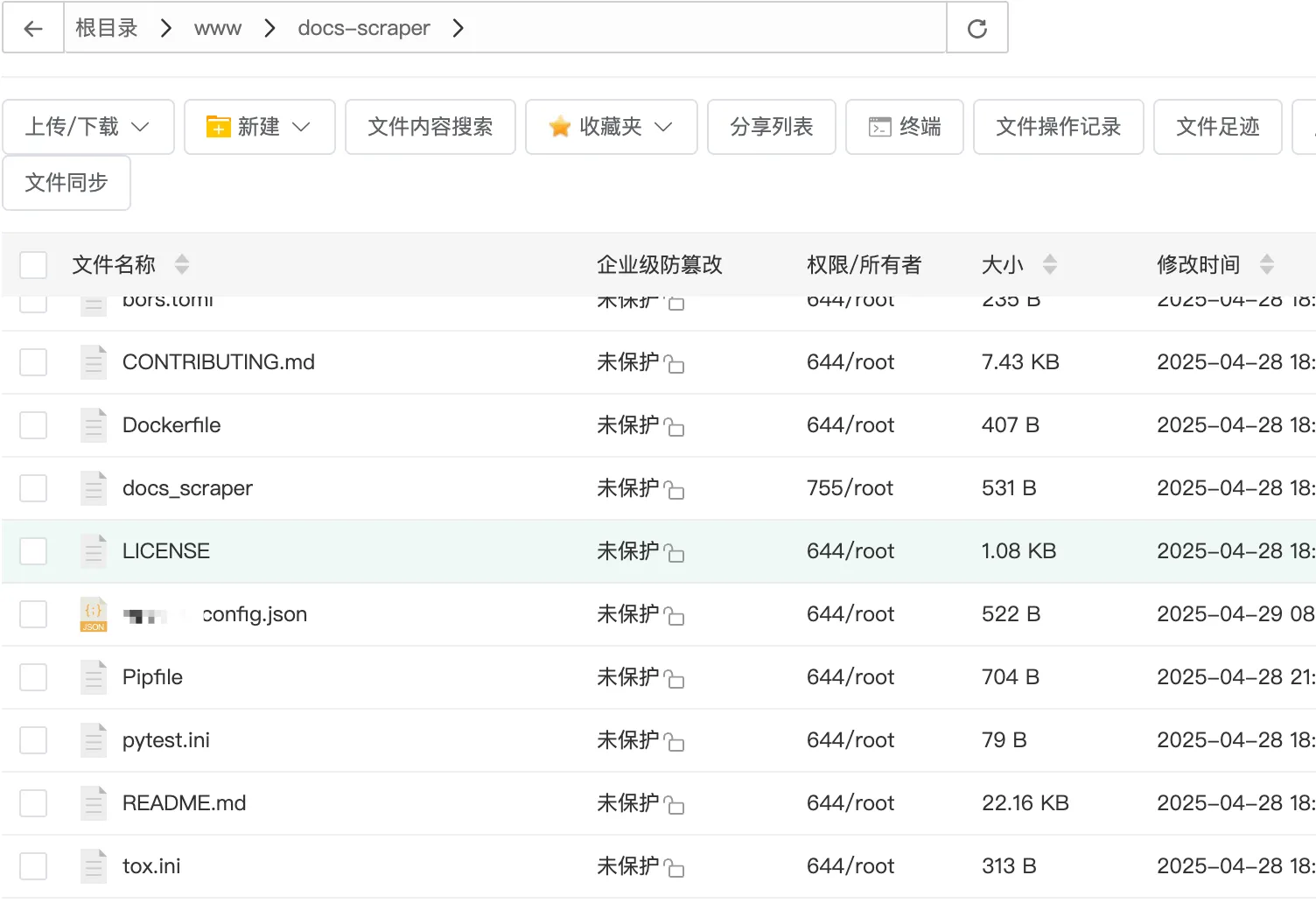Image resolution: width=1316 pixels, height=903 pixels.
Task: Click chevron after www breadcrumb
Action: [x=269, y=28]
